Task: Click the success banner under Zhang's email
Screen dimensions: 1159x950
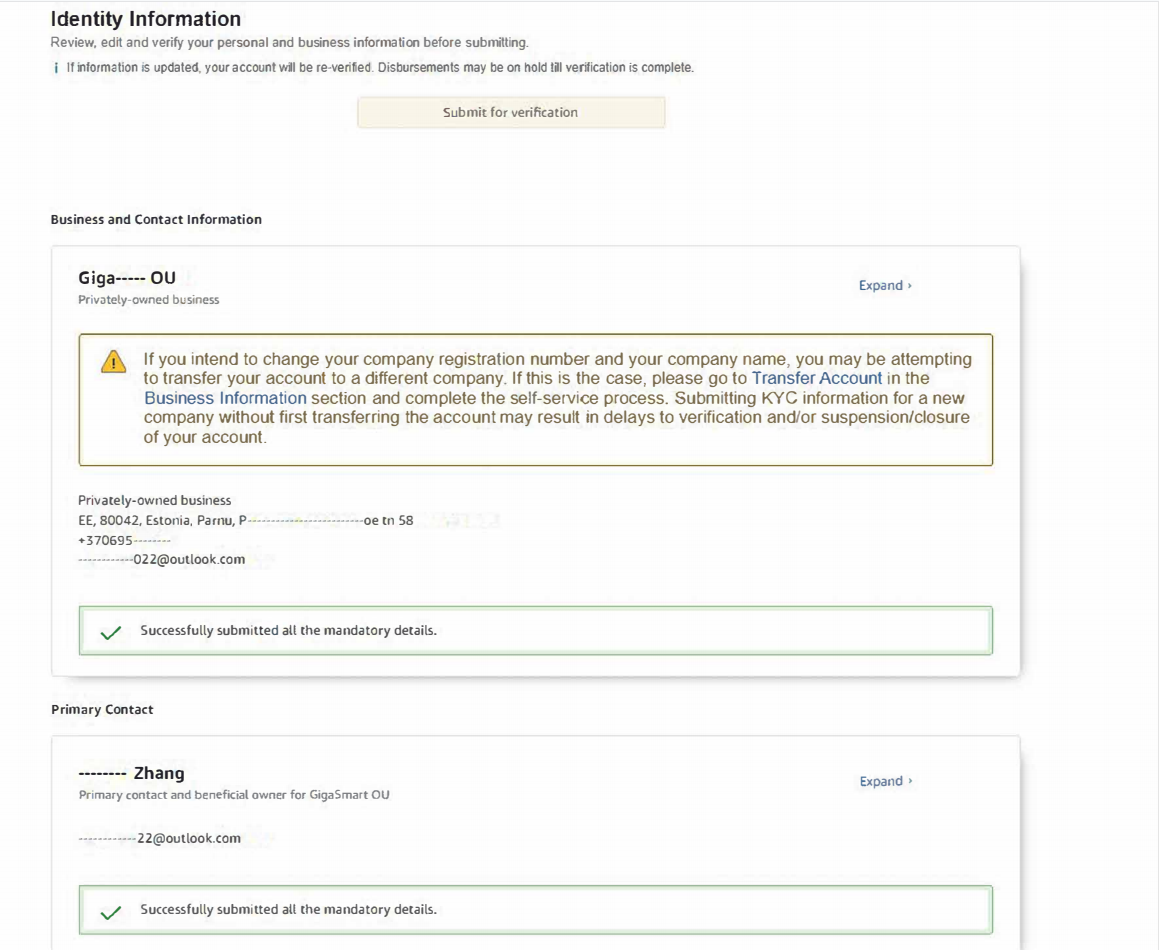Action: click(x=535, y=910)
